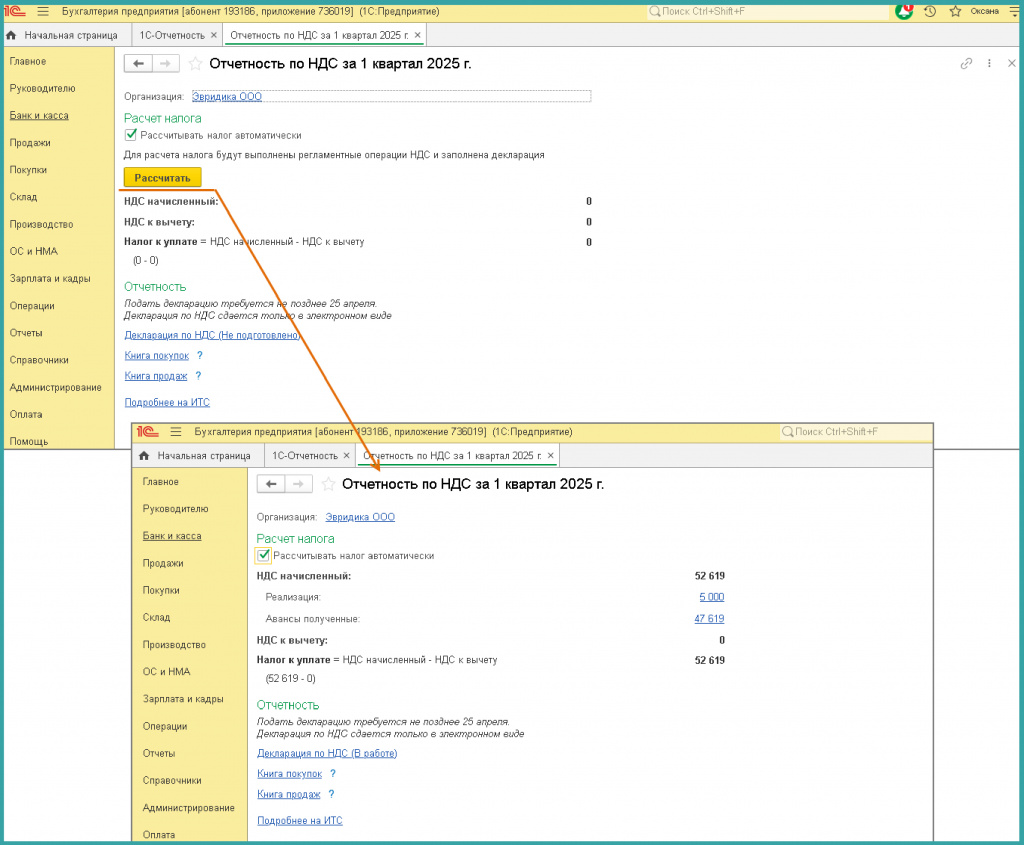The height and width of the screenshot is (845, 1024).
Task: Open 'Книга продаж' link in lower window
Action: click(x=289, y=794)
